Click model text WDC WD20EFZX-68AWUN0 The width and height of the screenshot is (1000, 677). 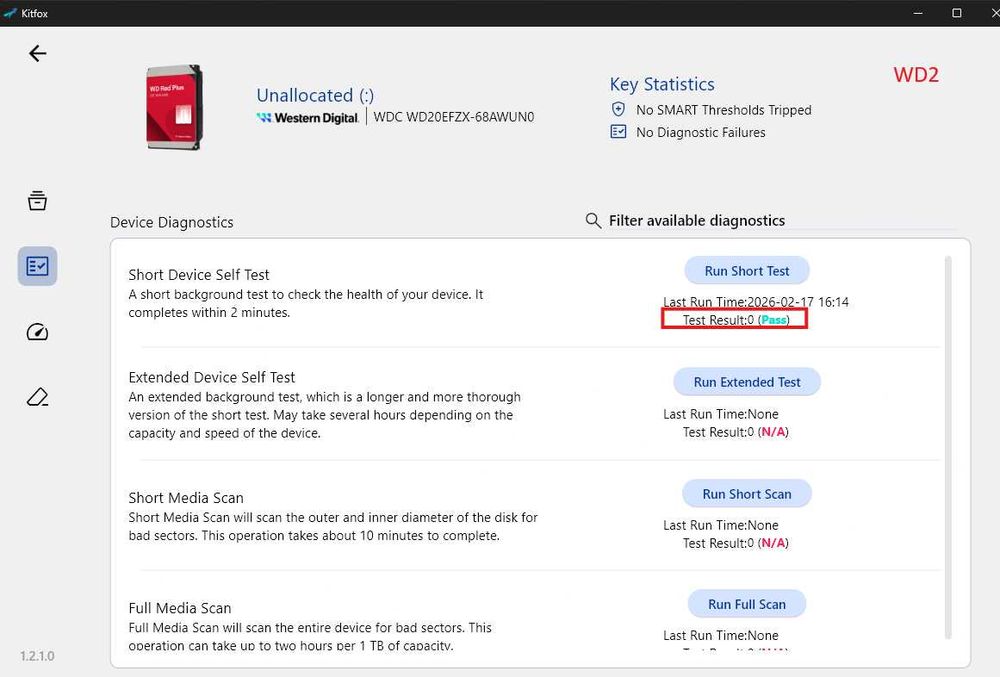(453, 117)
